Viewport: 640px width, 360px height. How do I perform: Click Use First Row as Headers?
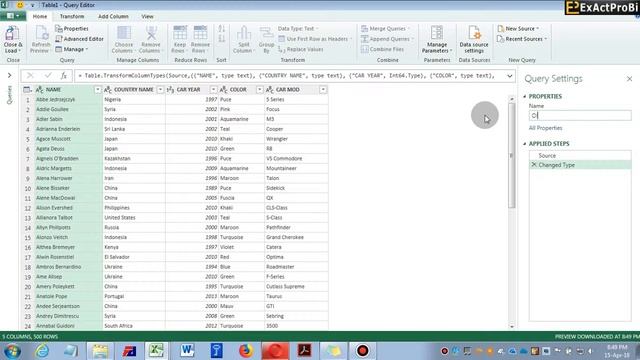(x=314, y=39)
